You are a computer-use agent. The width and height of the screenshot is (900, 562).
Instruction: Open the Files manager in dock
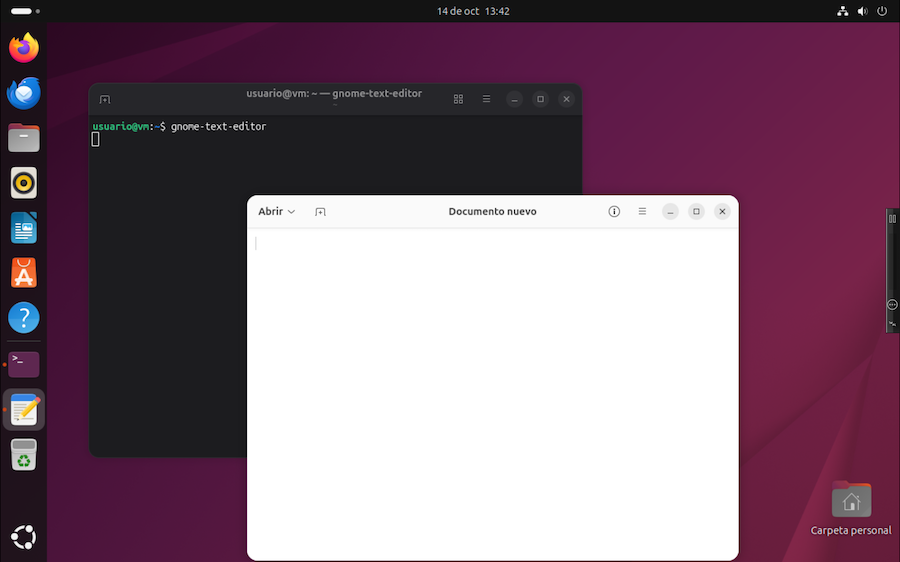coord(24,138)
